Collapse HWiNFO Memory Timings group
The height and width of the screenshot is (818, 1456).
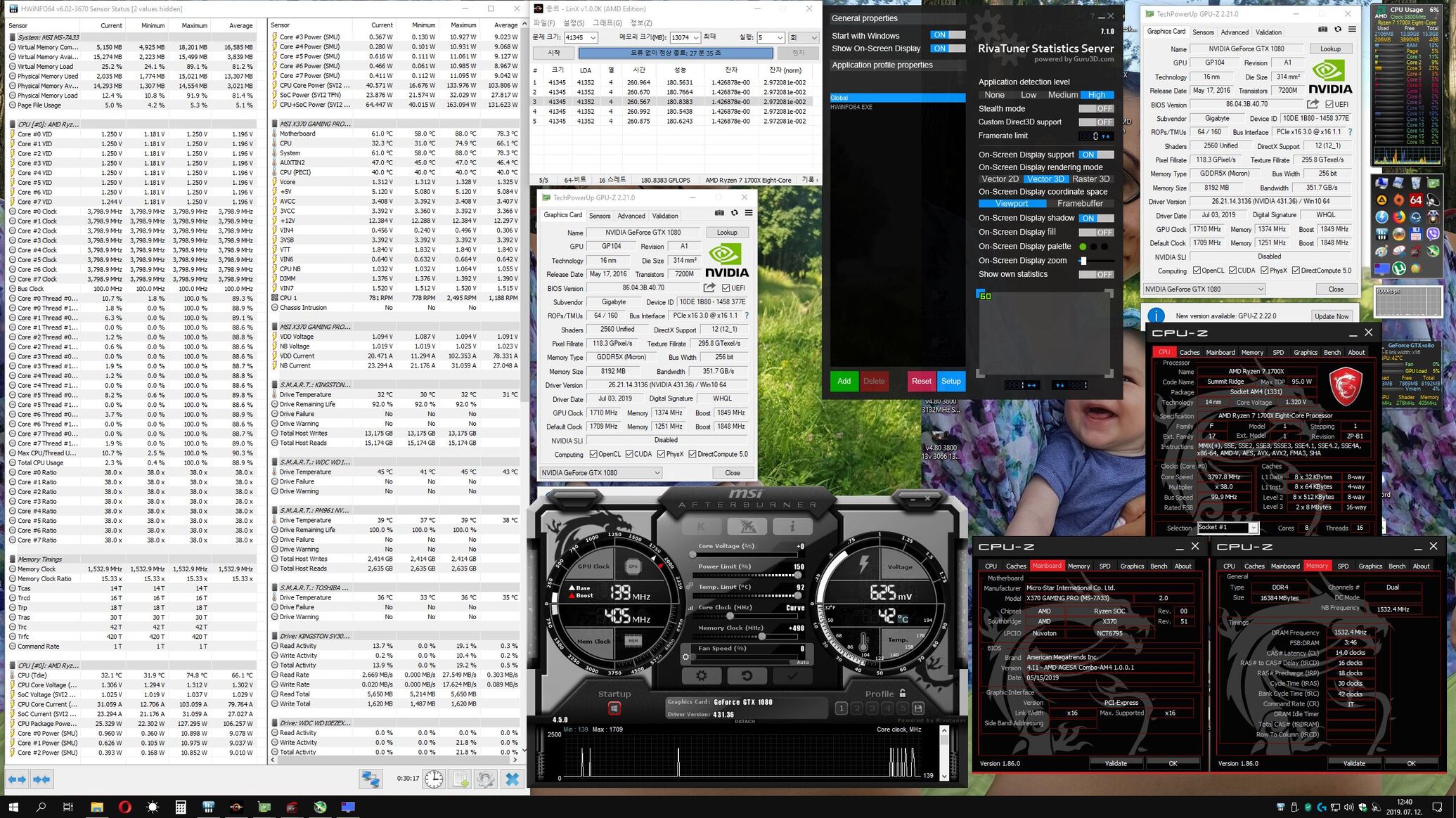[40, 559]
